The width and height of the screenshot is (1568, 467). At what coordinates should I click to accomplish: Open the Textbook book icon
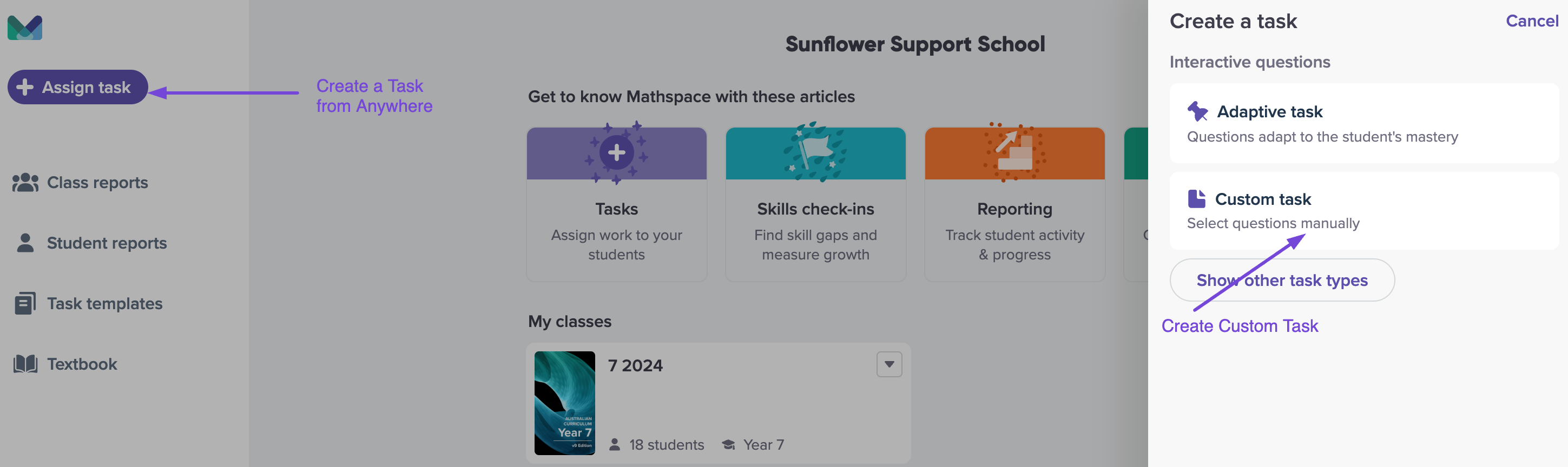click(x=25, y=364)
